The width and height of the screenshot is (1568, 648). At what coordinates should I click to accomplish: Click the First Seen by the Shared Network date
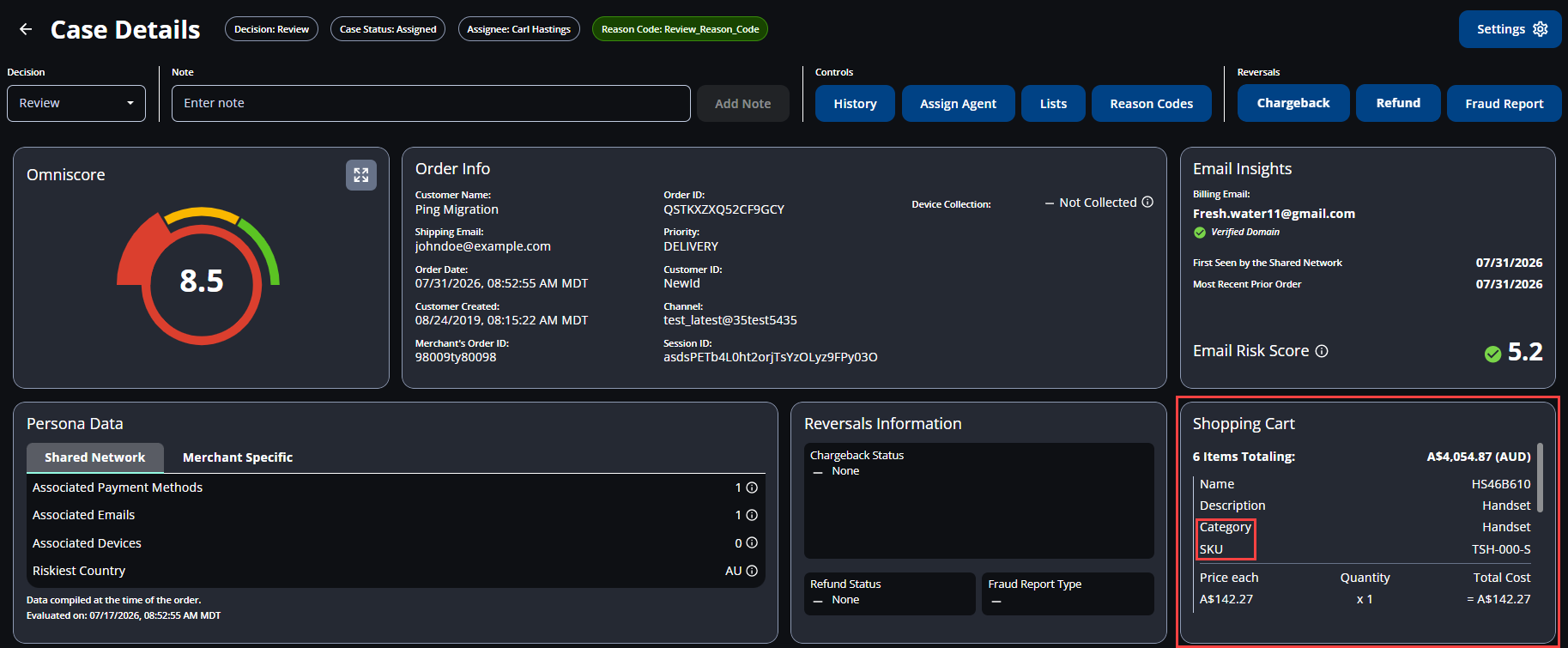click(1509, 263)
